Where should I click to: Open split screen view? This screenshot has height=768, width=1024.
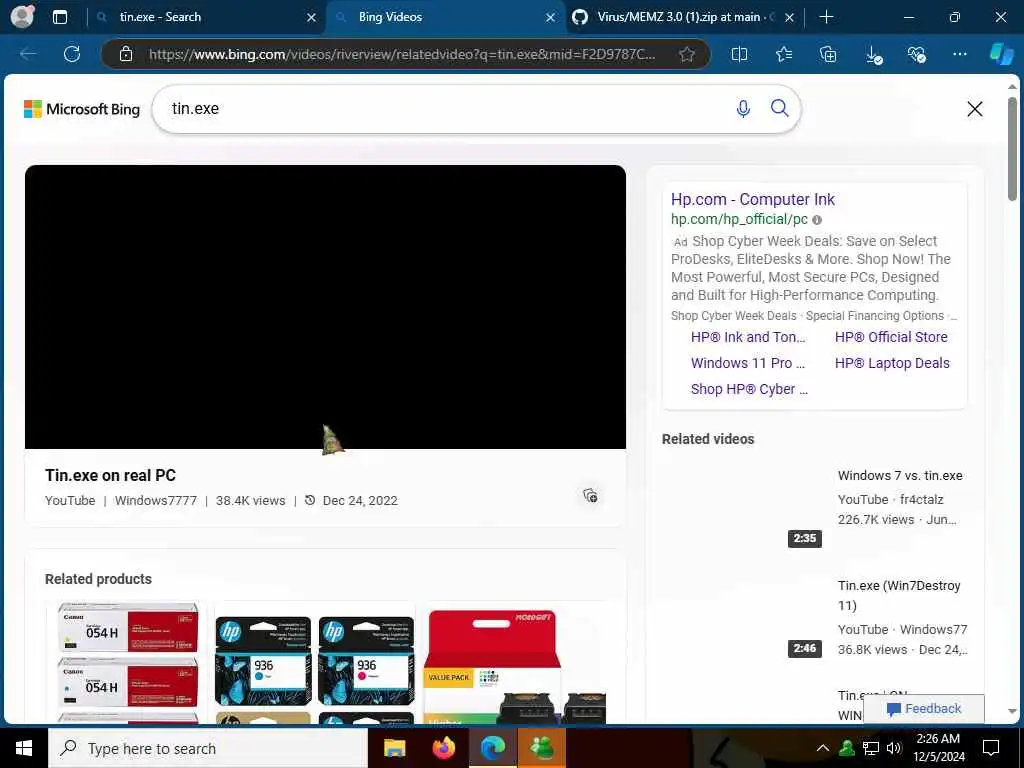(739, 54)
